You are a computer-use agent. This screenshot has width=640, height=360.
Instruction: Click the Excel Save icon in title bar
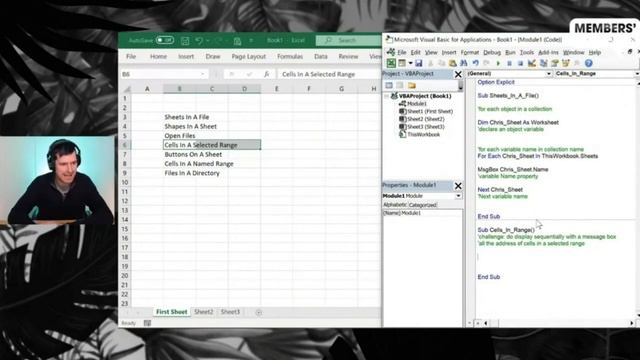(185, 40)
